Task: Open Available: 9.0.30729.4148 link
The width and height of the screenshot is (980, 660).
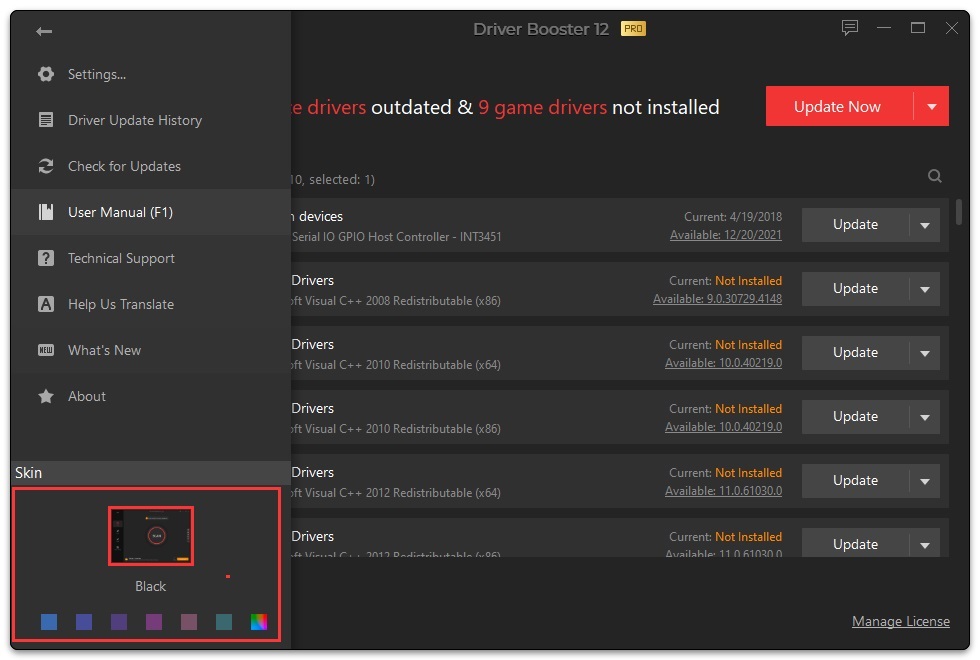Action: coord(718,299)
